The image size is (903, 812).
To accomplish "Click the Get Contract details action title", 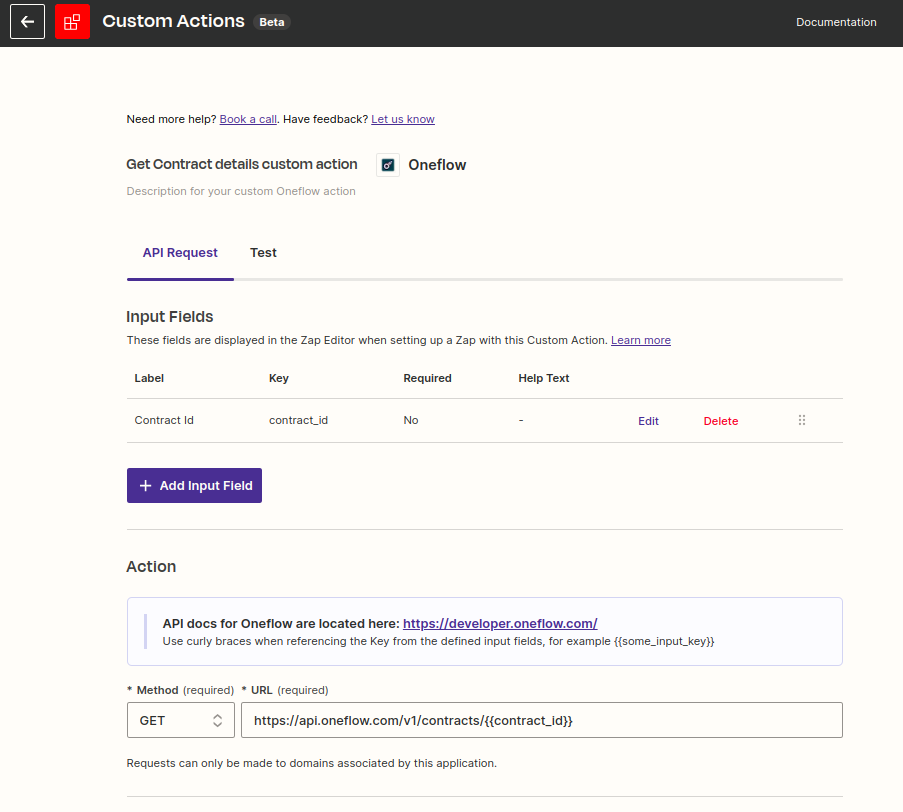I will point(240,164).
